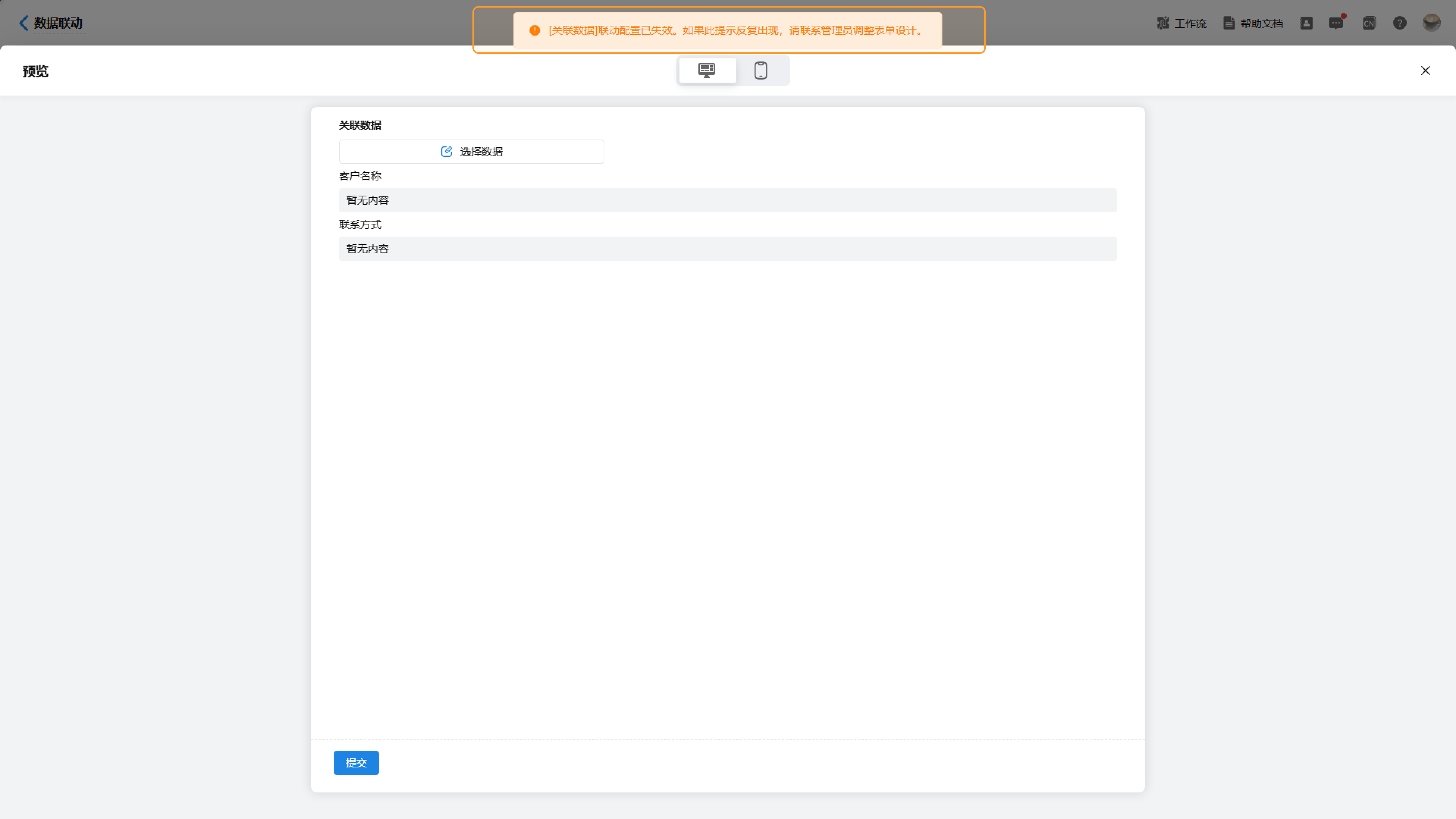This screenshot has width=1456, height=819.
Task: Click the 联系方式 field showing 暂无内容
Action: pos(728,249)
